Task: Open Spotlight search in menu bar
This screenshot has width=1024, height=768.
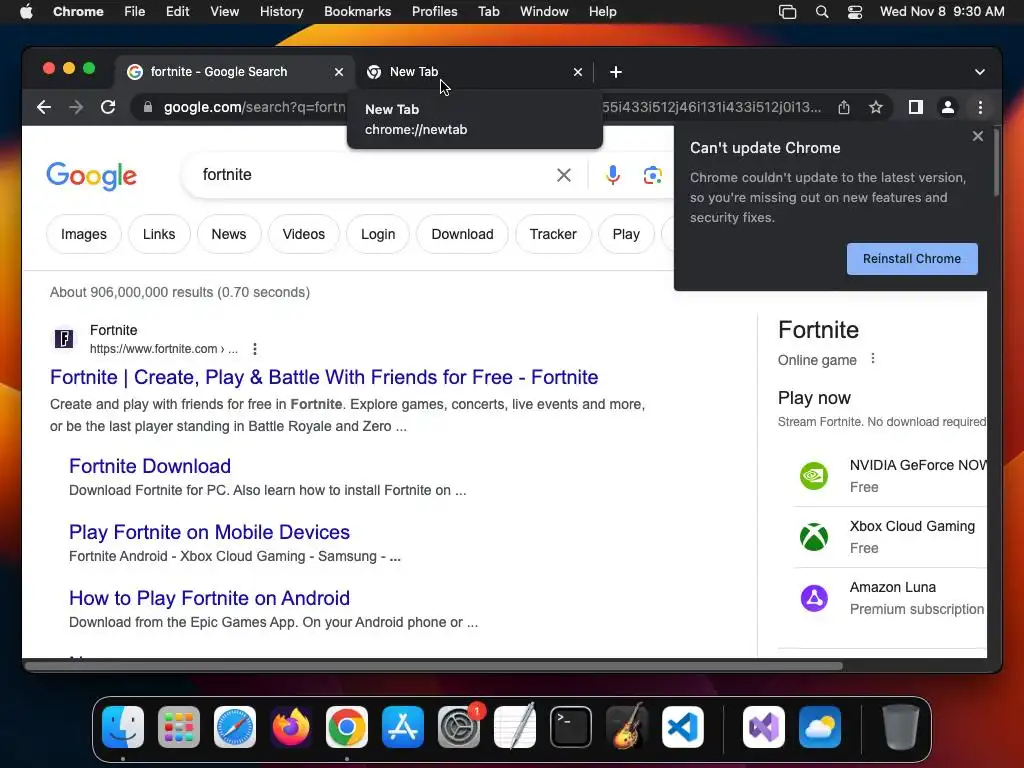Action: pyautogui.click(x=822, y=12)
